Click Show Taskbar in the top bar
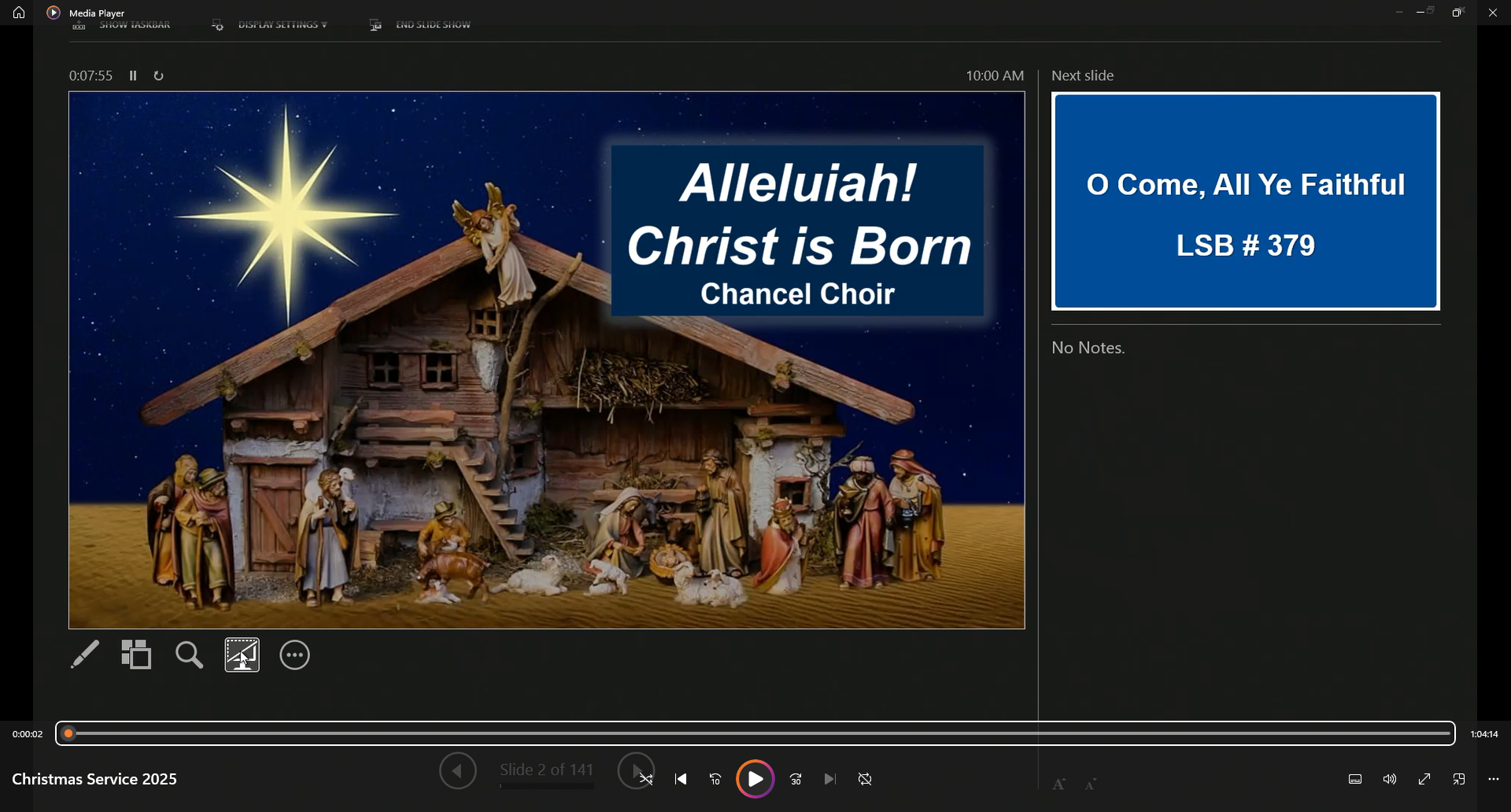 134,25
